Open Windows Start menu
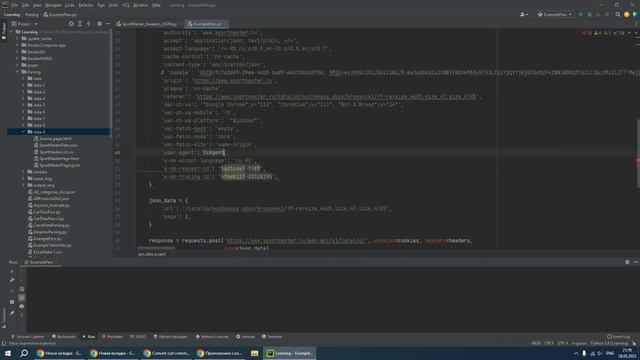Screen dimensions: 640x360 pos(8,353)
